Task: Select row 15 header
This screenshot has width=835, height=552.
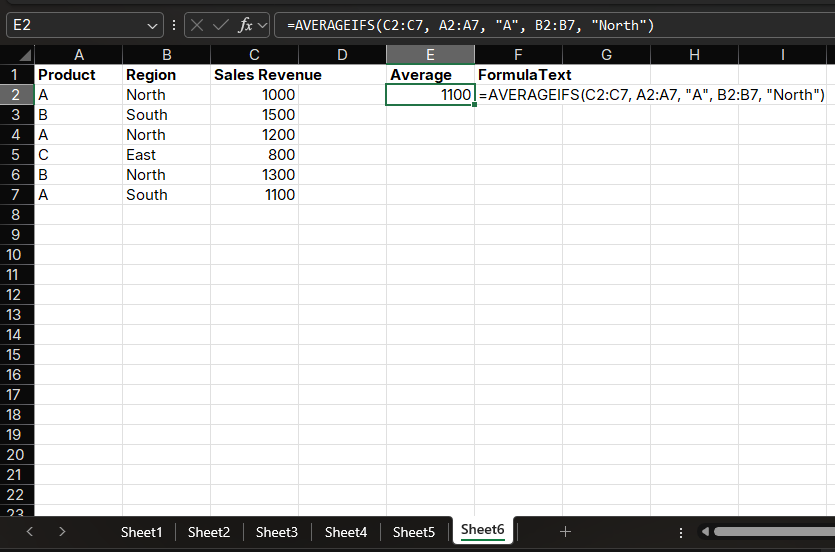Action: click(x=17, y=355)
